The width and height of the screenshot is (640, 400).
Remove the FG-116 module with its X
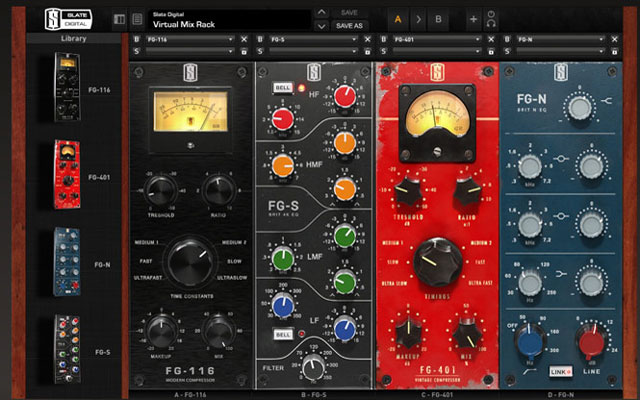click(x=244, y=39)
